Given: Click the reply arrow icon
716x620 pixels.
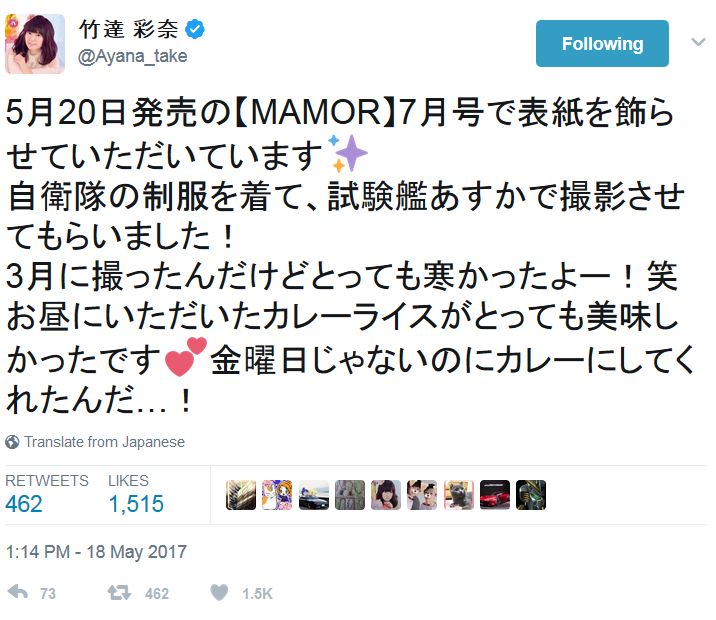Looking at the screenshot, I should [x=18, y=592].
